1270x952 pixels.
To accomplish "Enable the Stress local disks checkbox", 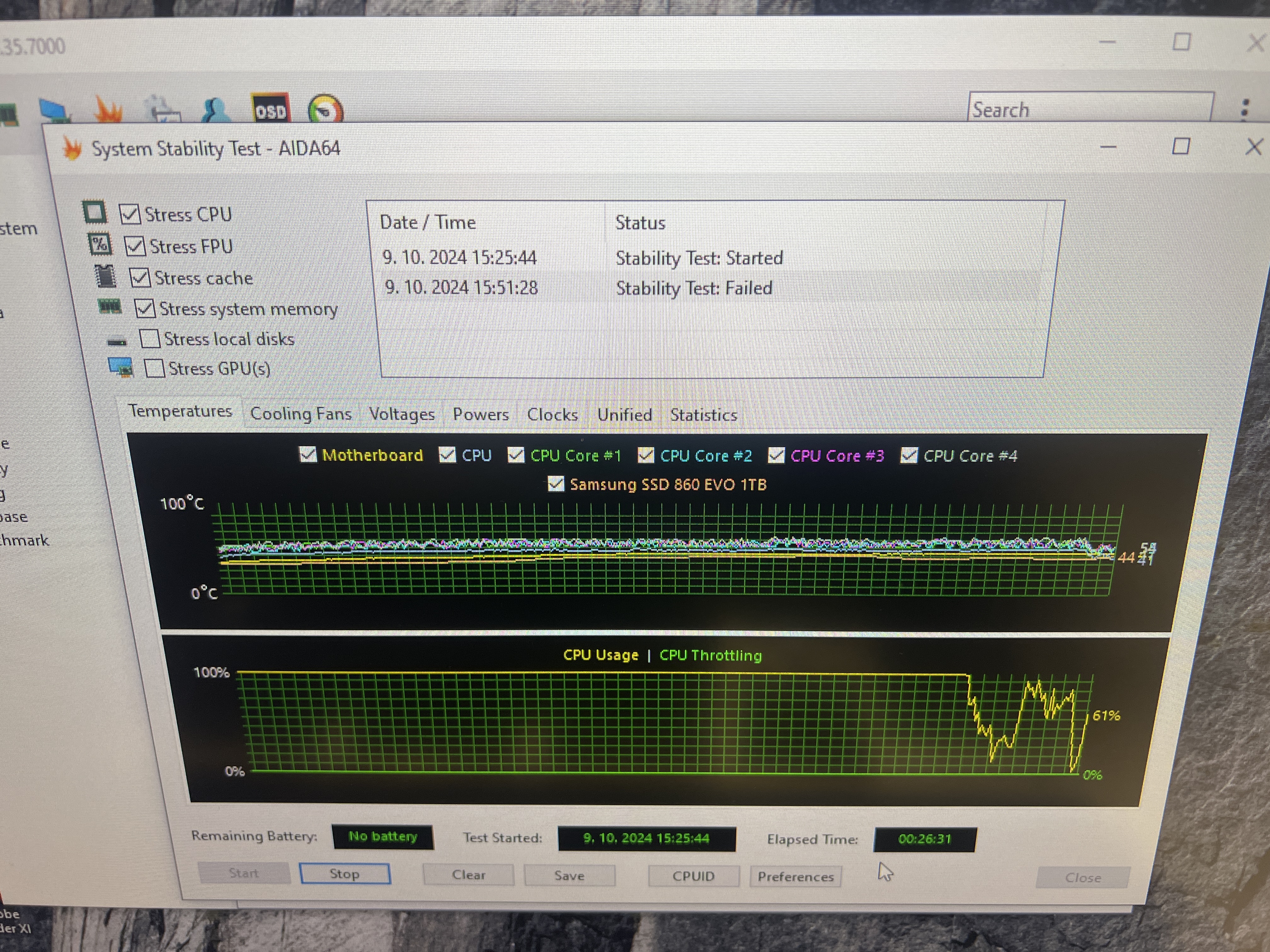I will [x=150, y=338].
